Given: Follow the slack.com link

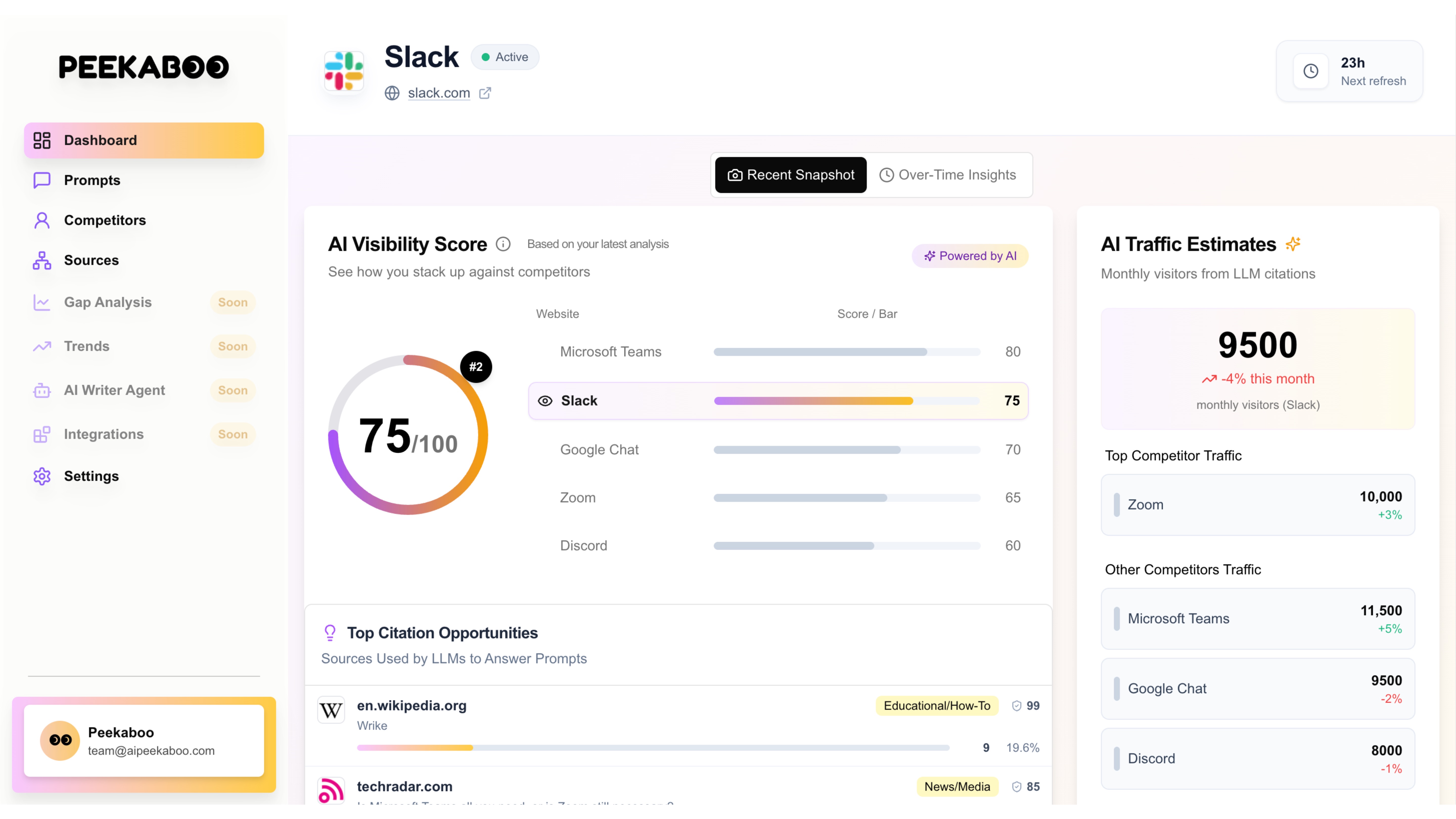Looking at the screenshot, I should [x=439, y=93].
